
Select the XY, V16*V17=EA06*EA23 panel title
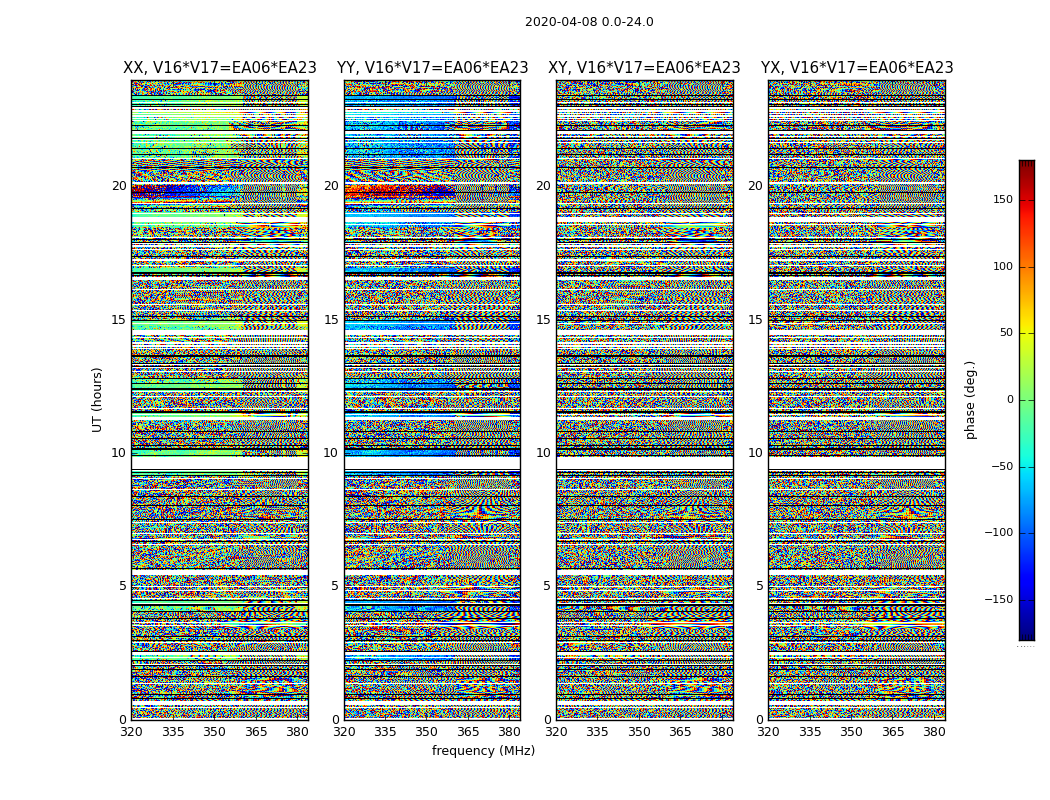[x=644, y=68]
